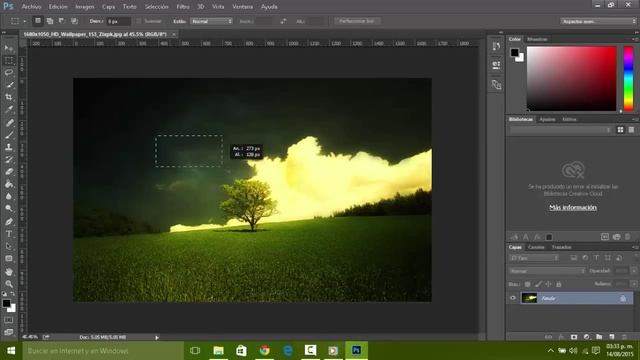Select the Crop tool

pyautogui.click(x=9, y=97)
